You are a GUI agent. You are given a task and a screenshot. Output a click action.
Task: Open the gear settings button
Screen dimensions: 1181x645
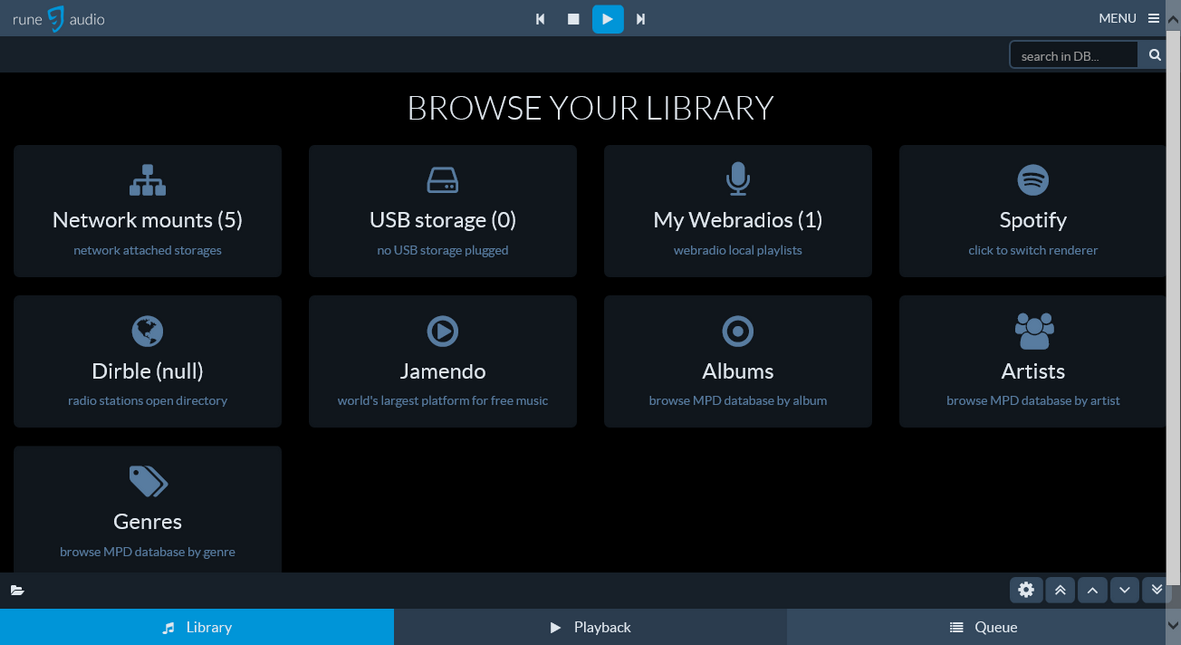pos(1026,590)
